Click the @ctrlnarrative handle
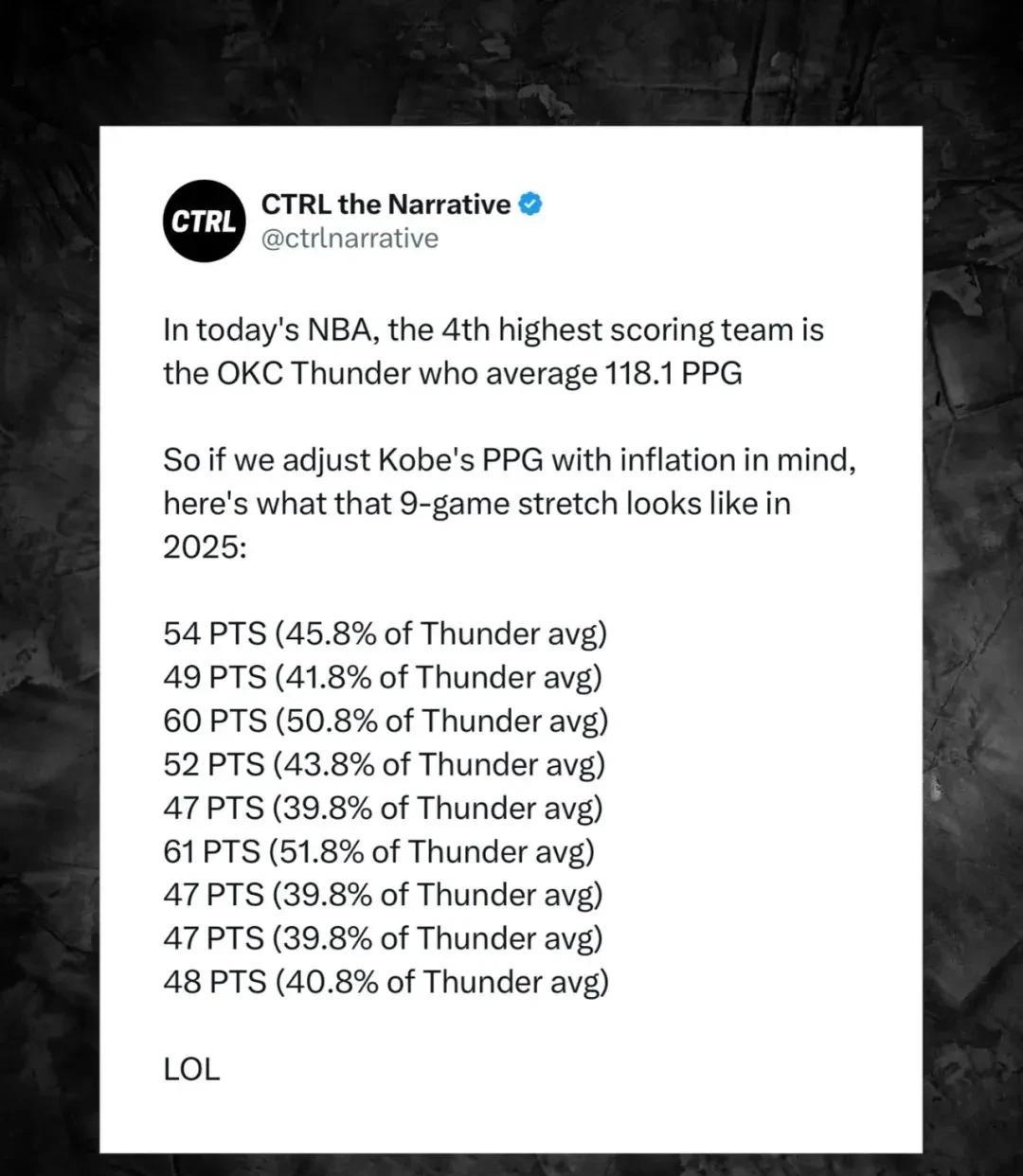The height and width of the screenshot is (1176, 1023). 350,238
